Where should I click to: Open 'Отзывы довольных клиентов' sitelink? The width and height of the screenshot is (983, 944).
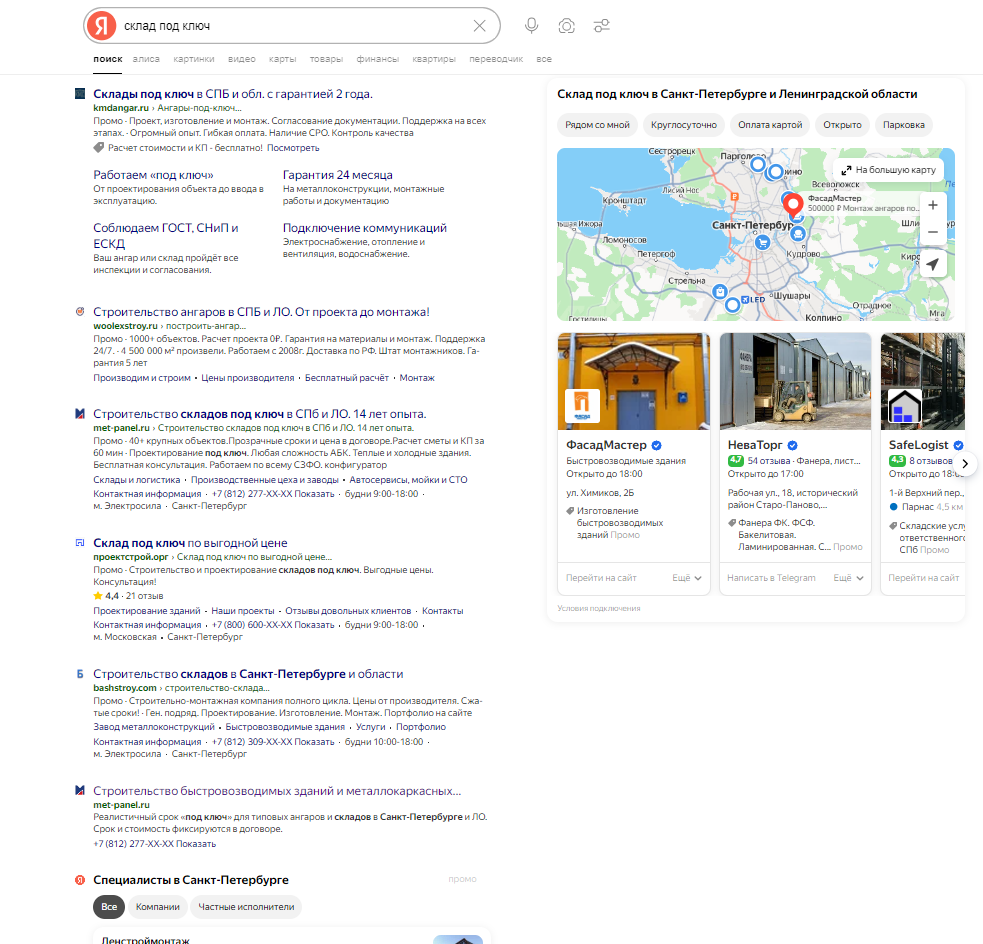(348, 611)
